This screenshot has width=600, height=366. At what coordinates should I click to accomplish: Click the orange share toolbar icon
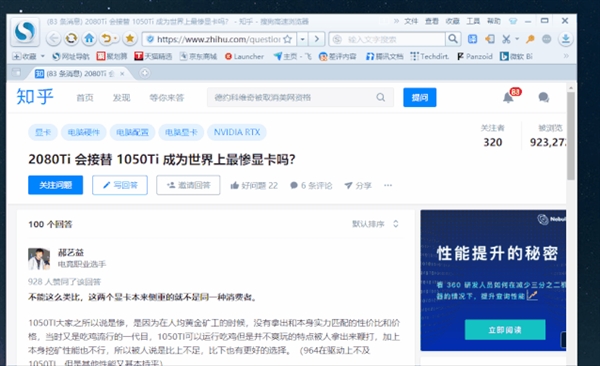coord(489,39)
